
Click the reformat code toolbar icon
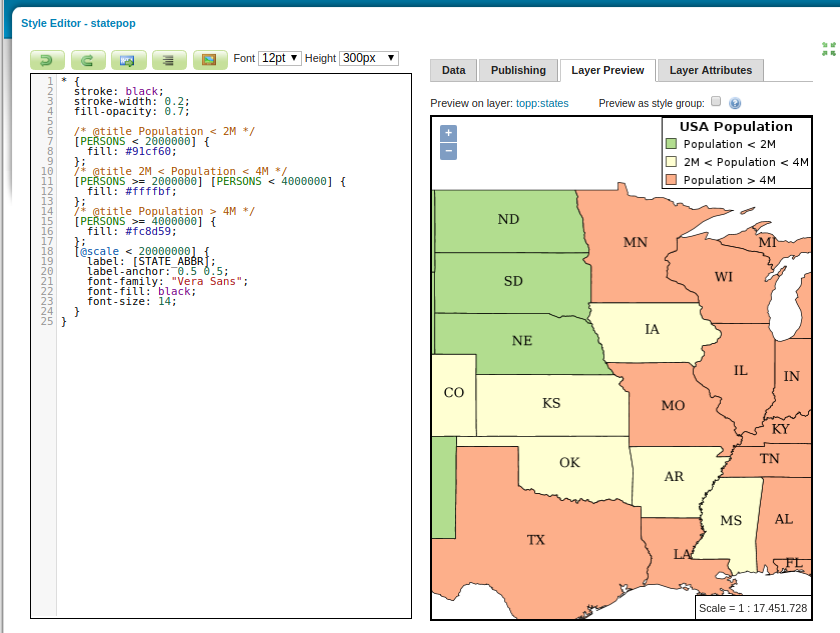169,59
